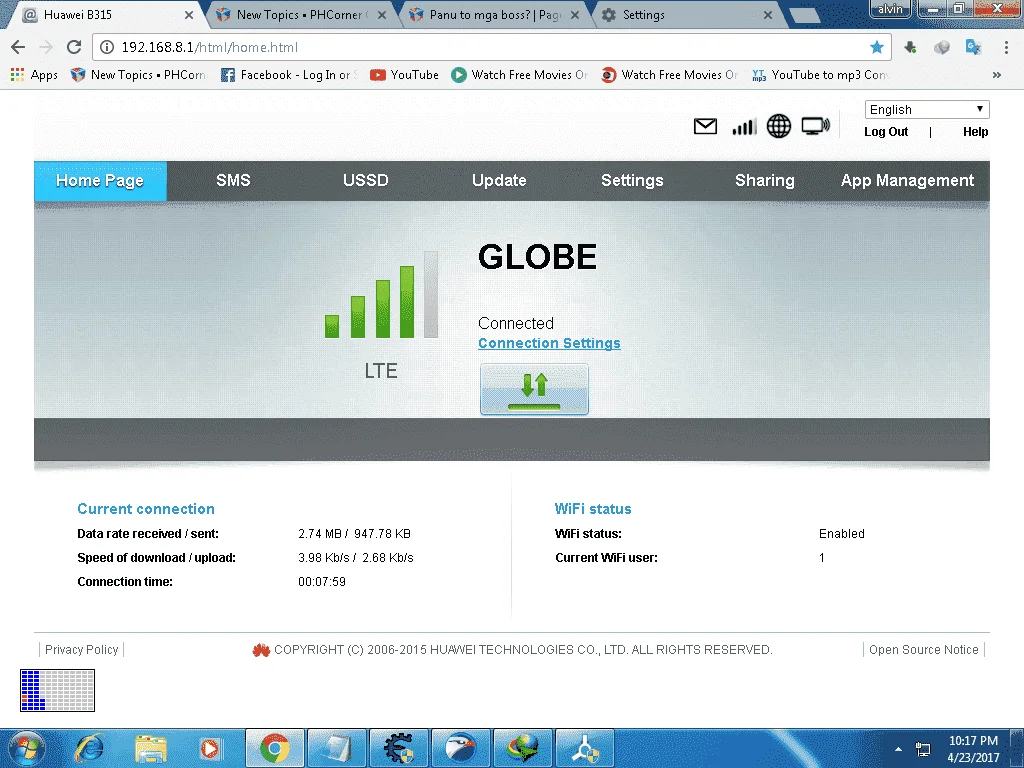Image resolution: width=1024 pixels, height=768 pixels.
Task: Click the address bar URL field
Action: (490, 47)
